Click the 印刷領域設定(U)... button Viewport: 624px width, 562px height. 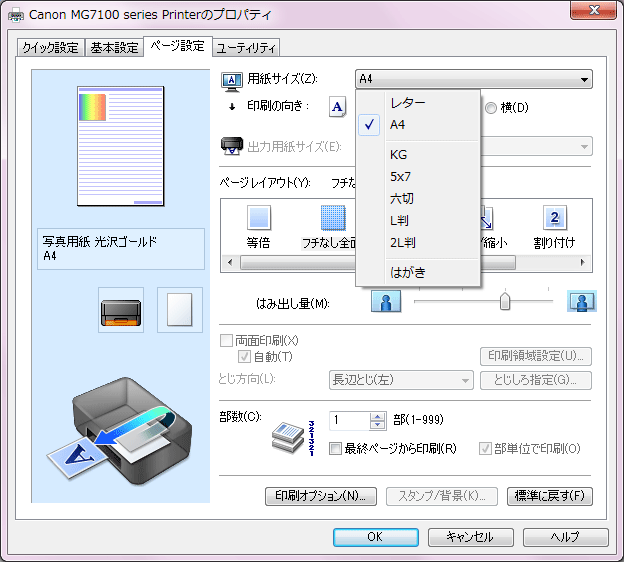click(x=536, y=356)
